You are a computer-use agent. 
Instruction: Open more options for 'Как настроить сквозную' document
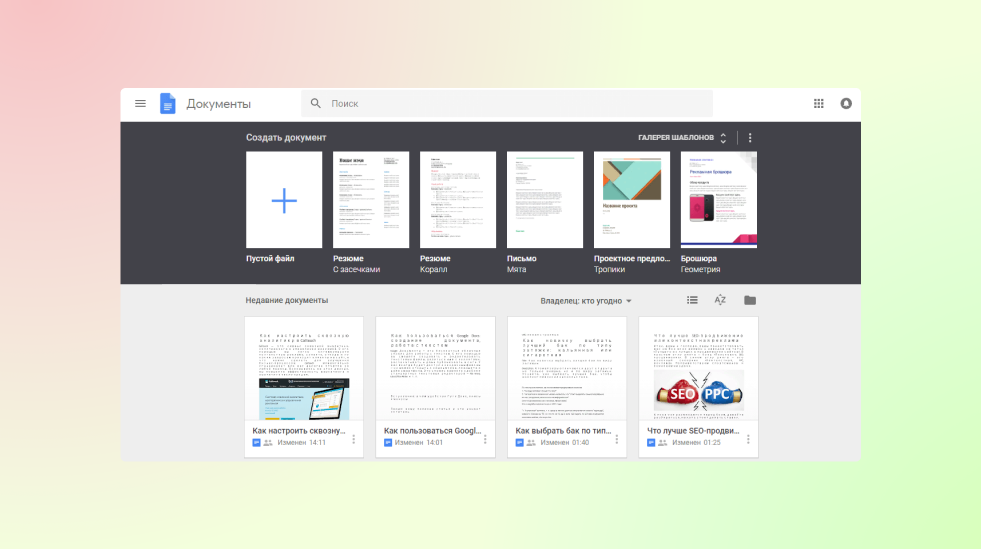pos(353,439)
